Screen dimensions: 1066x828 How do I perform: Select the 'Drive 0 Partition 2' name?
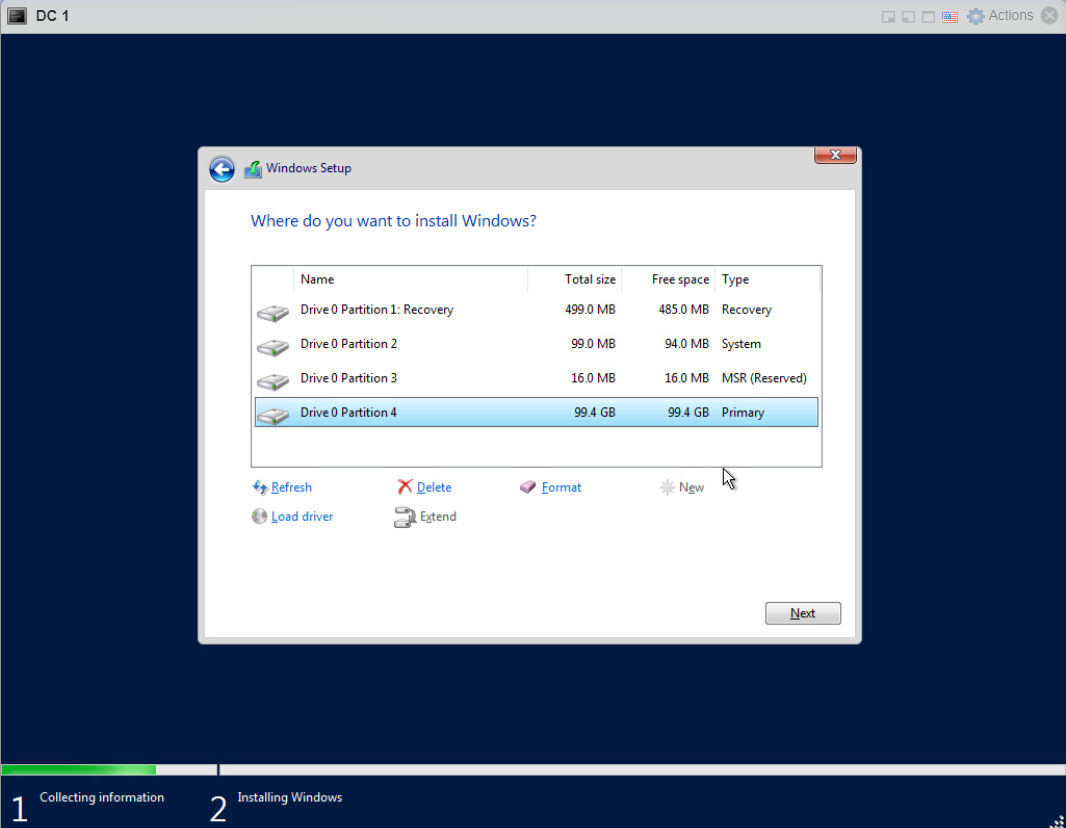click(x=349, y=344)
